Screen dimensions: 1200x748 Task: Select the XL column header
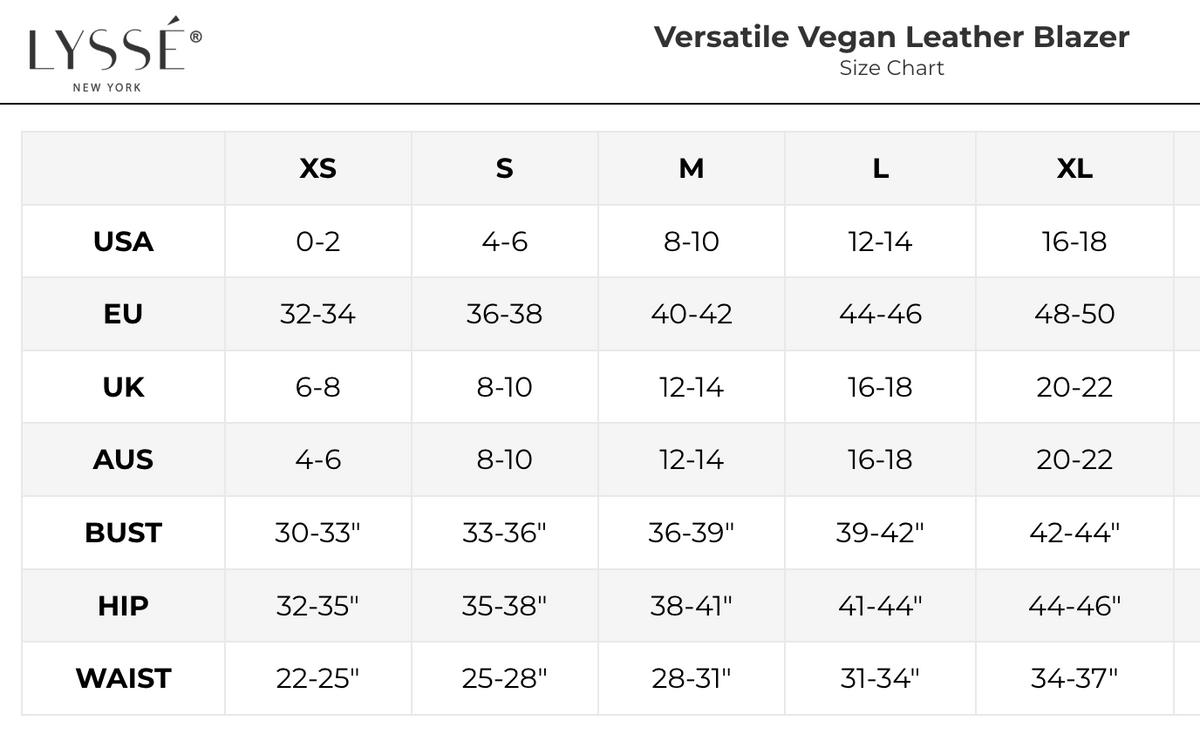(1074, 169)
